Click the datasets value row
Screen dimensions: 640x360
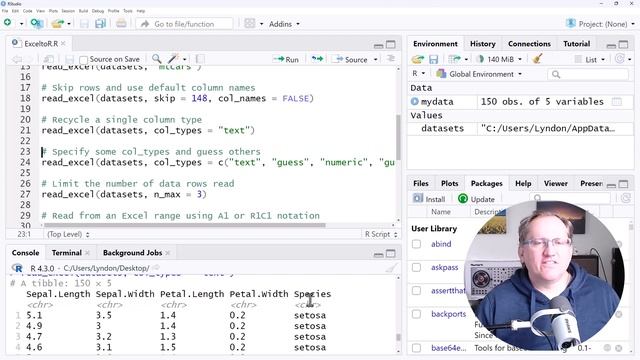[521, 128]
